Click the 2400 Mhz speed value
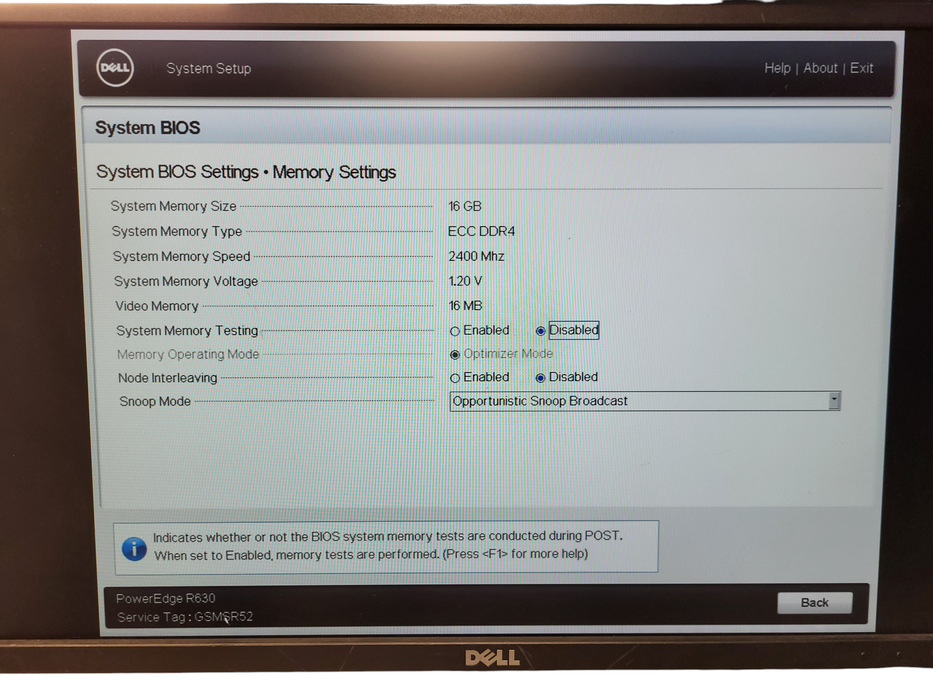Viewport: 933px width, 700px height. [476, 256]
